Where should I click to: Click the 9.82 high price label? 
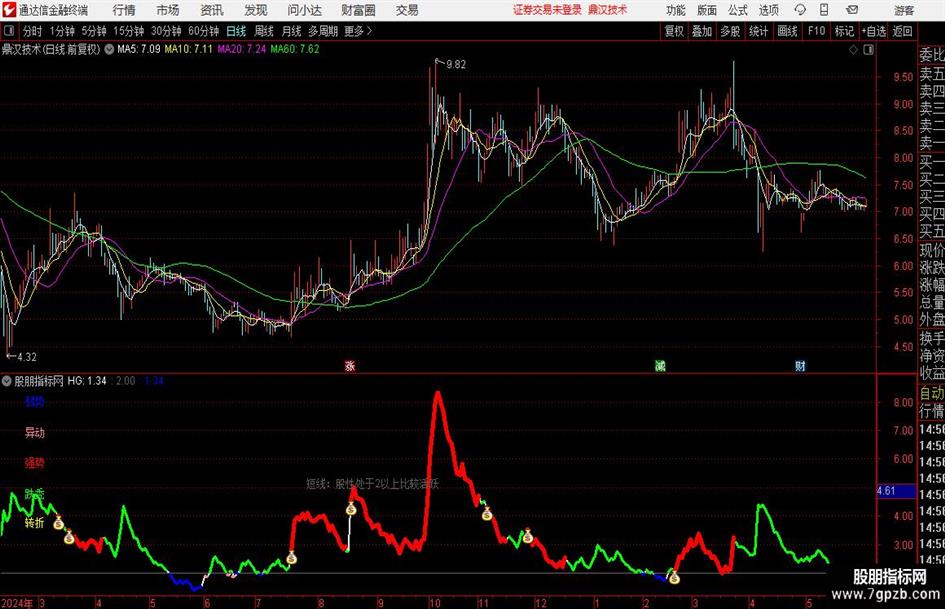pyautogui.click(x=456, y=65)
